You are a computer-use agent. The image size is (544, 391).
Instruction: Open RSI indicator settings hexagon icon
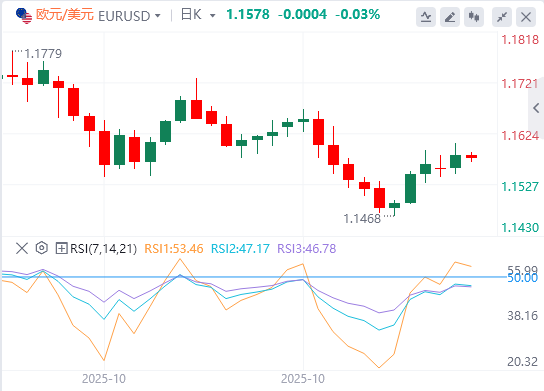pos(42,248)
